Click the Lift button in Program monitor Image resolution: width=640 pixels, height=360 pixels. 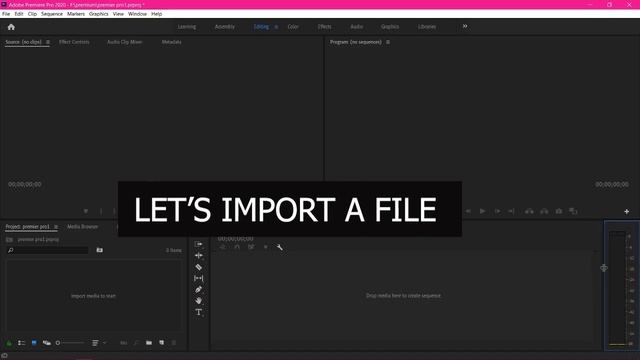coord(529,211)
